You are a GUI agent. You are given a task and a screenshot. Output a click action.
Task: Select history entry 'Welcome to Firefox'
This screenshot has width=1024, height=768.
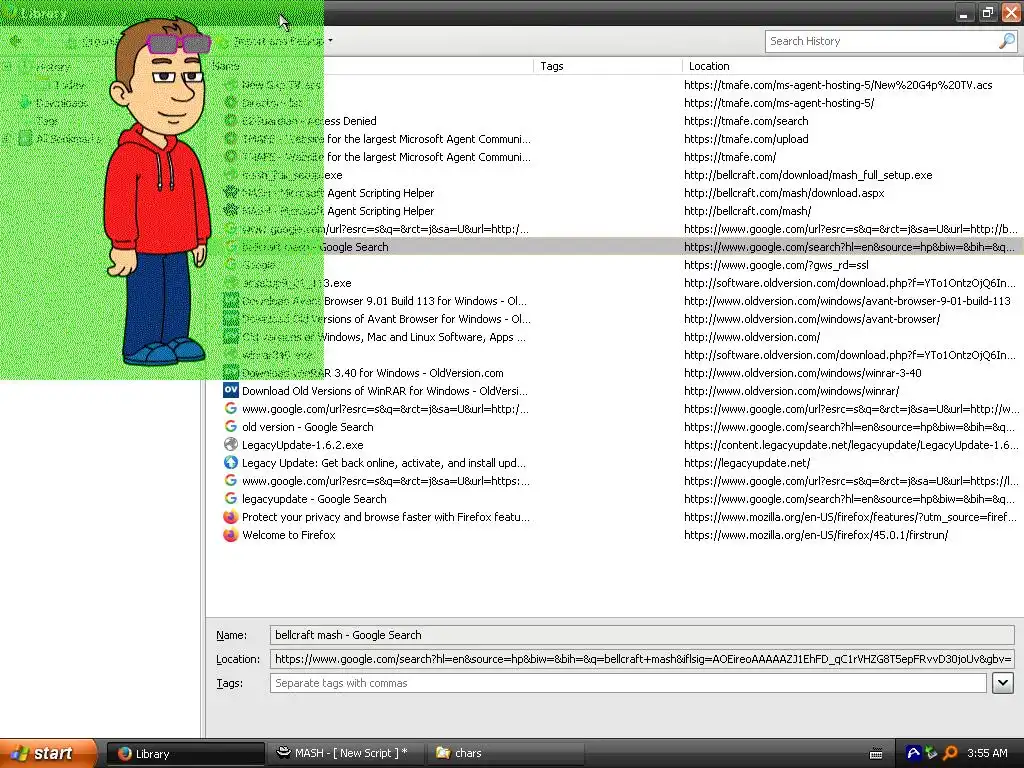pos(289,535)
